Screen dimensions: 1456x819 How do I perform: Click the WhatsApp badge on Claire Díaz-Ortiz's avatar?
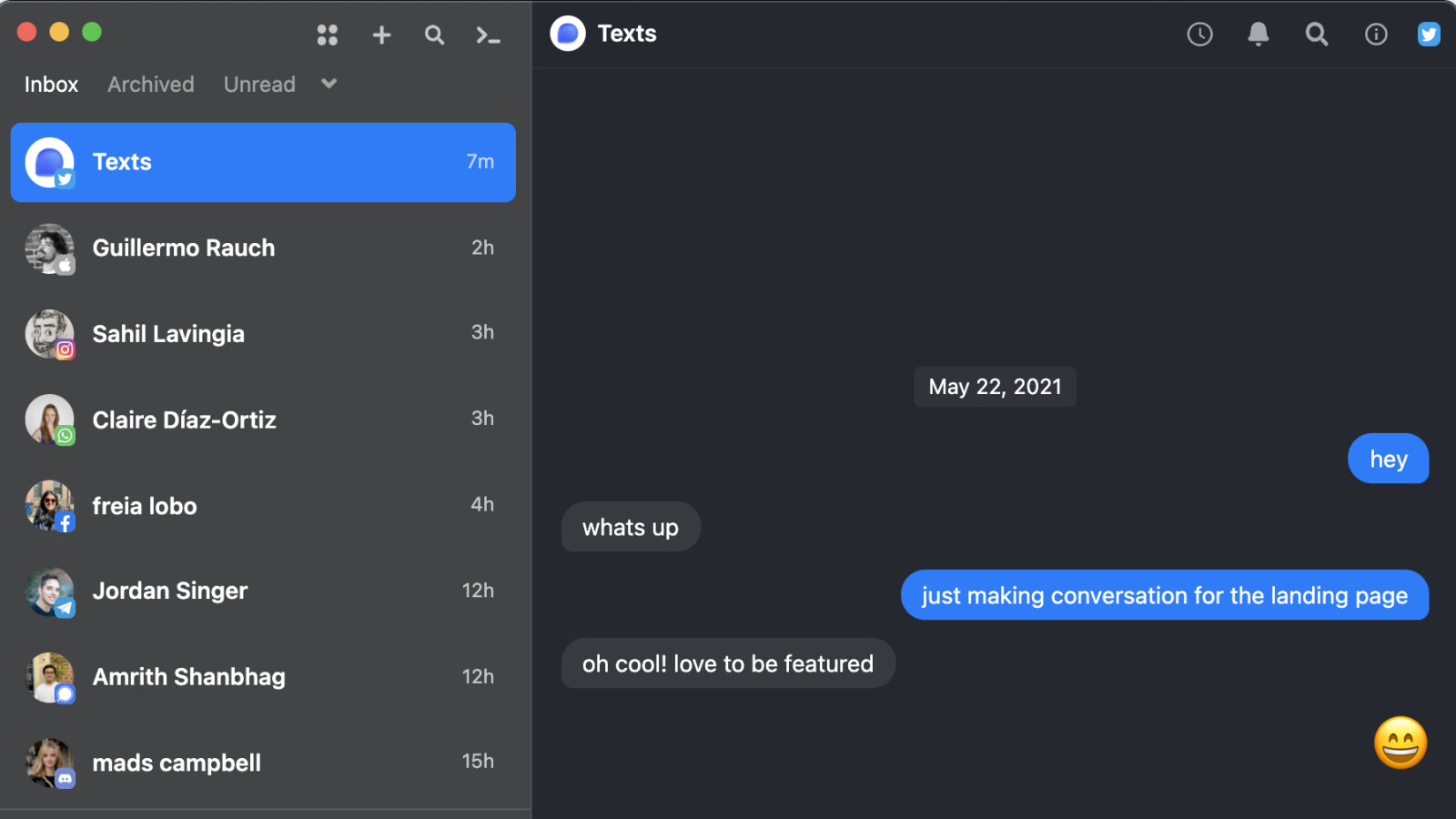(x=66, y=437)
